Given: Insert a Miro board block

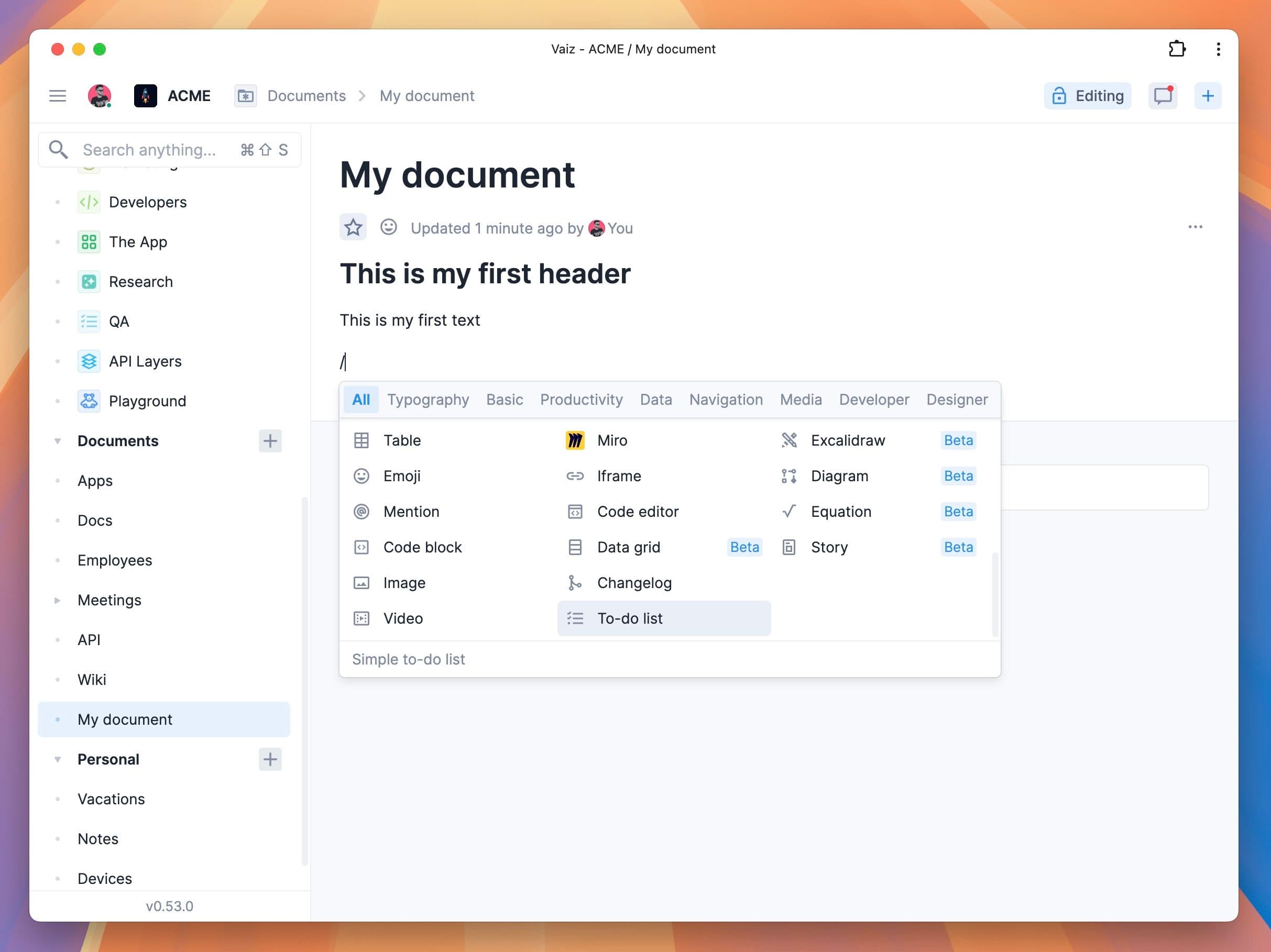Looking at the screenshot, I should click(x=612, y=440).
